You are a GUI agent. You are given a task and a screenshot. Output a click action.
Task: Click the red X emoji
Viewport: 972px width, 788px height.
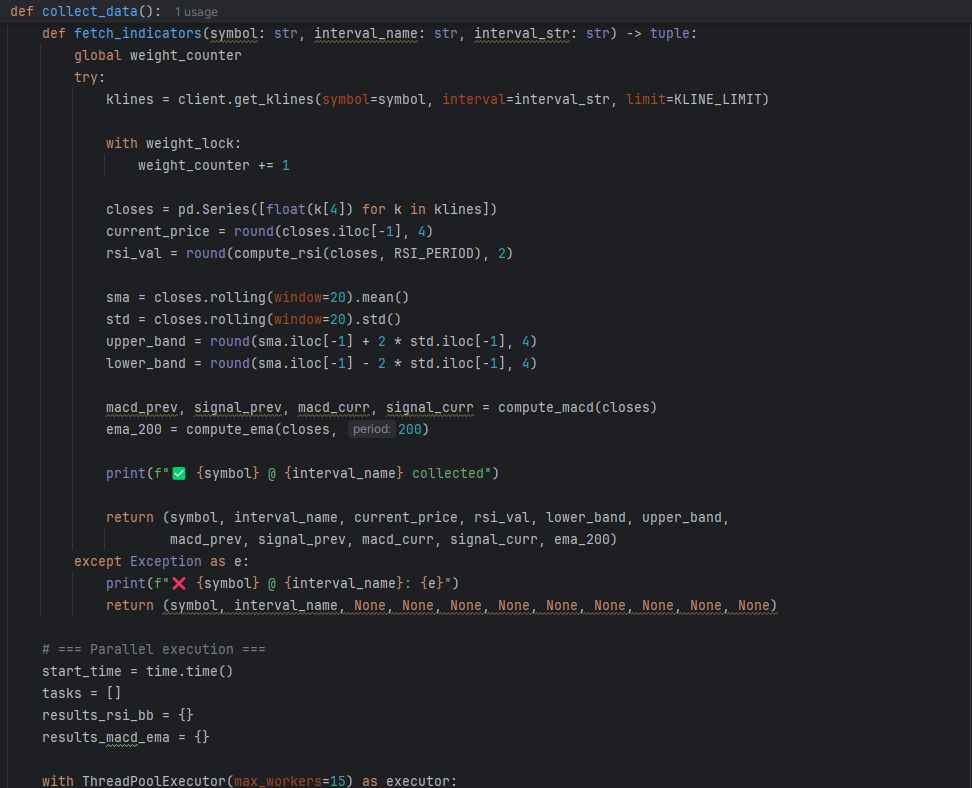(x=180, y=583)
